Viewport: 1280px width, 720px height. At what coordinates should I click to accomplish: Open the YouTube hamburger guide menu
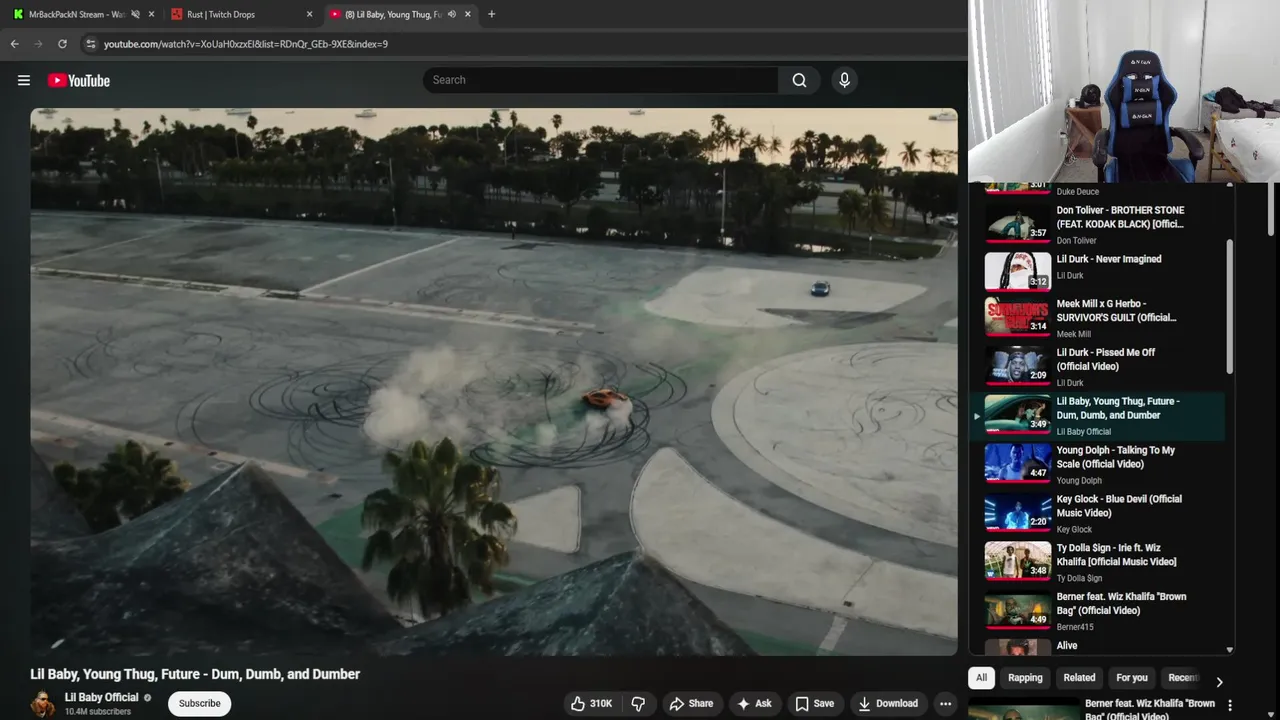24,80
